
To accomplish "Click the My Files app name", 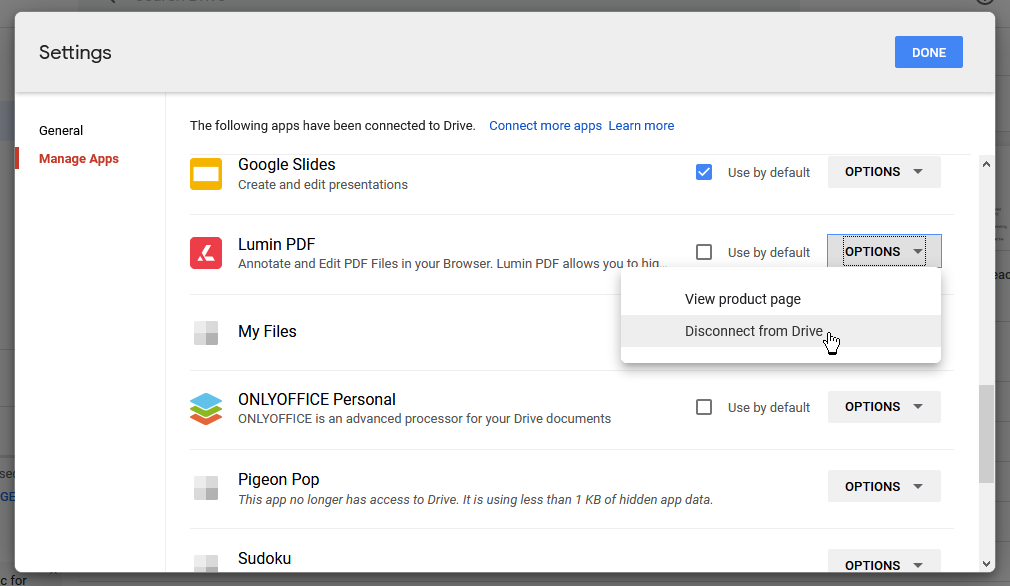I will coord(267,332).
